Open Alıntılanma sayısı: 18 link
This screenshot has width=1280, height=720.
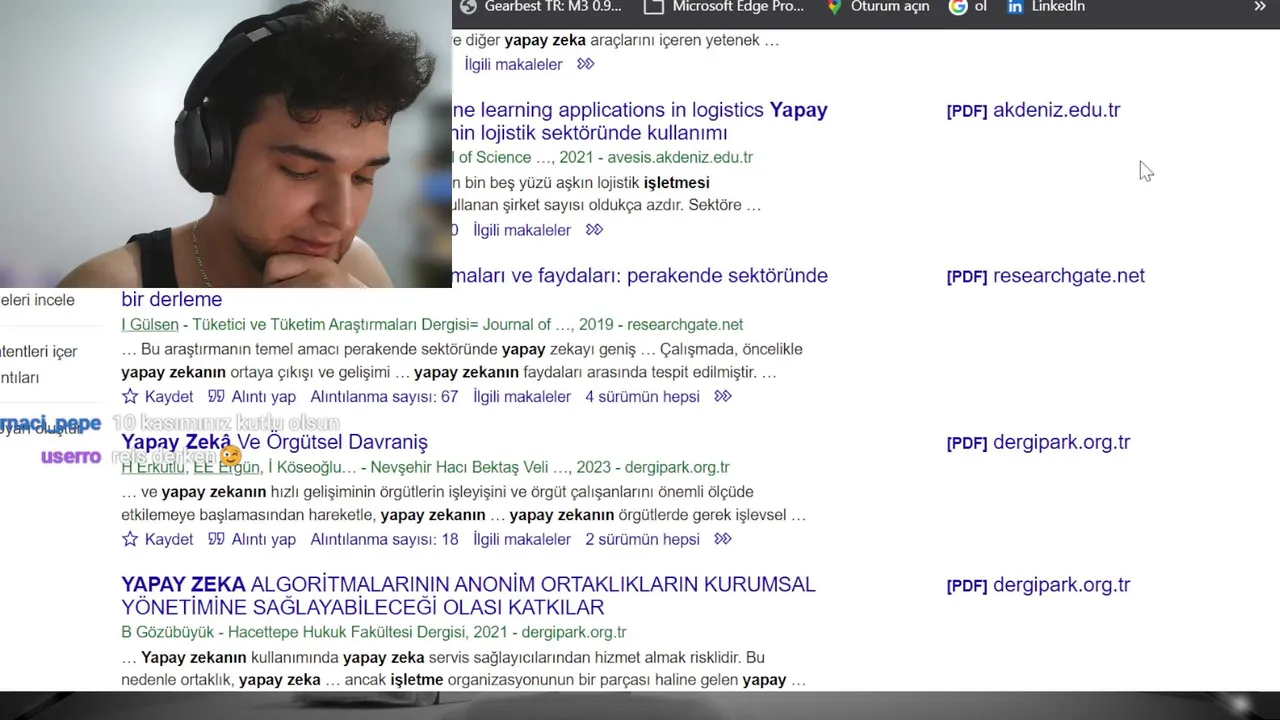coord(384,540)
